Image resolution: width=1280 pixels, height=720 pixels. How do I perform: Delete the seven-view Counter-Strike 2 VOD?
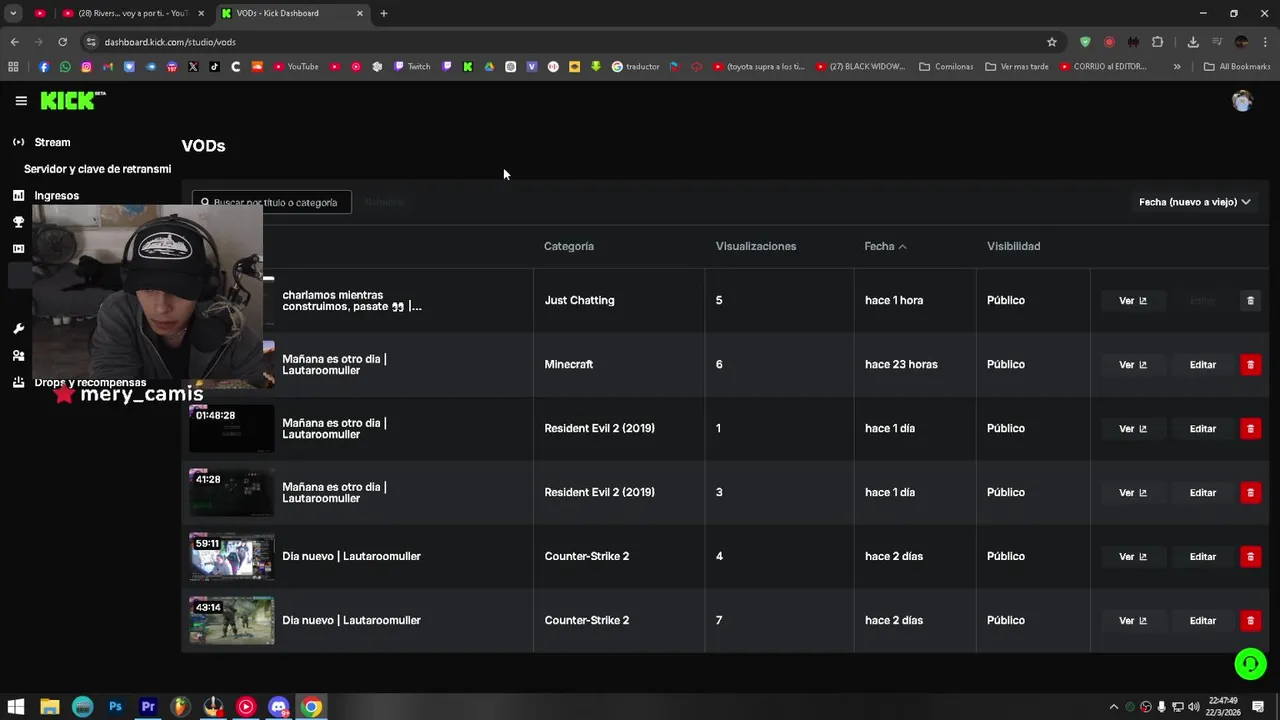1250,621
